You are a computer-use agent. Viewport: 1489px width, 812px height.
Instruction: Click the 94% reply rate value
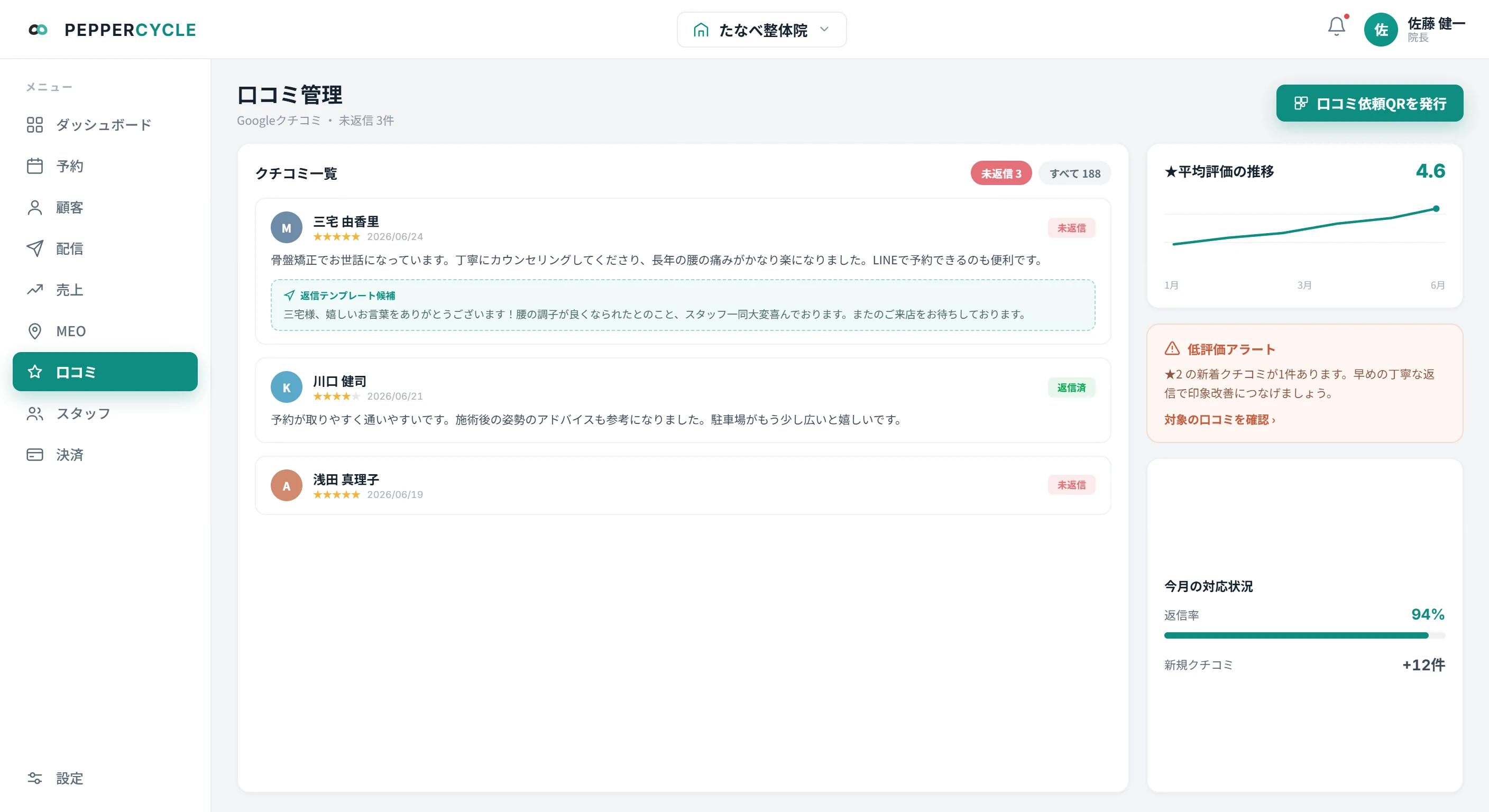click(x=1428, y=614)
